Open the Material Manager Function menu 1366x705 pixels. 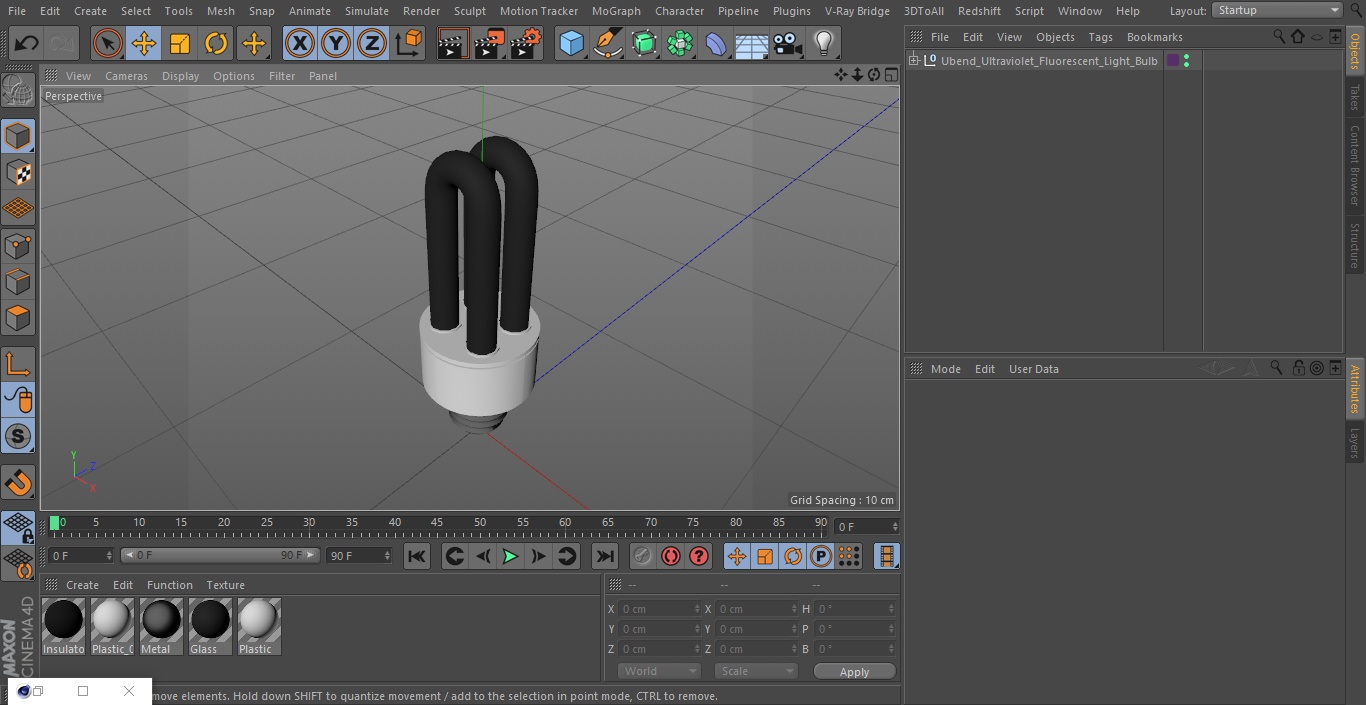click(170, 585)
